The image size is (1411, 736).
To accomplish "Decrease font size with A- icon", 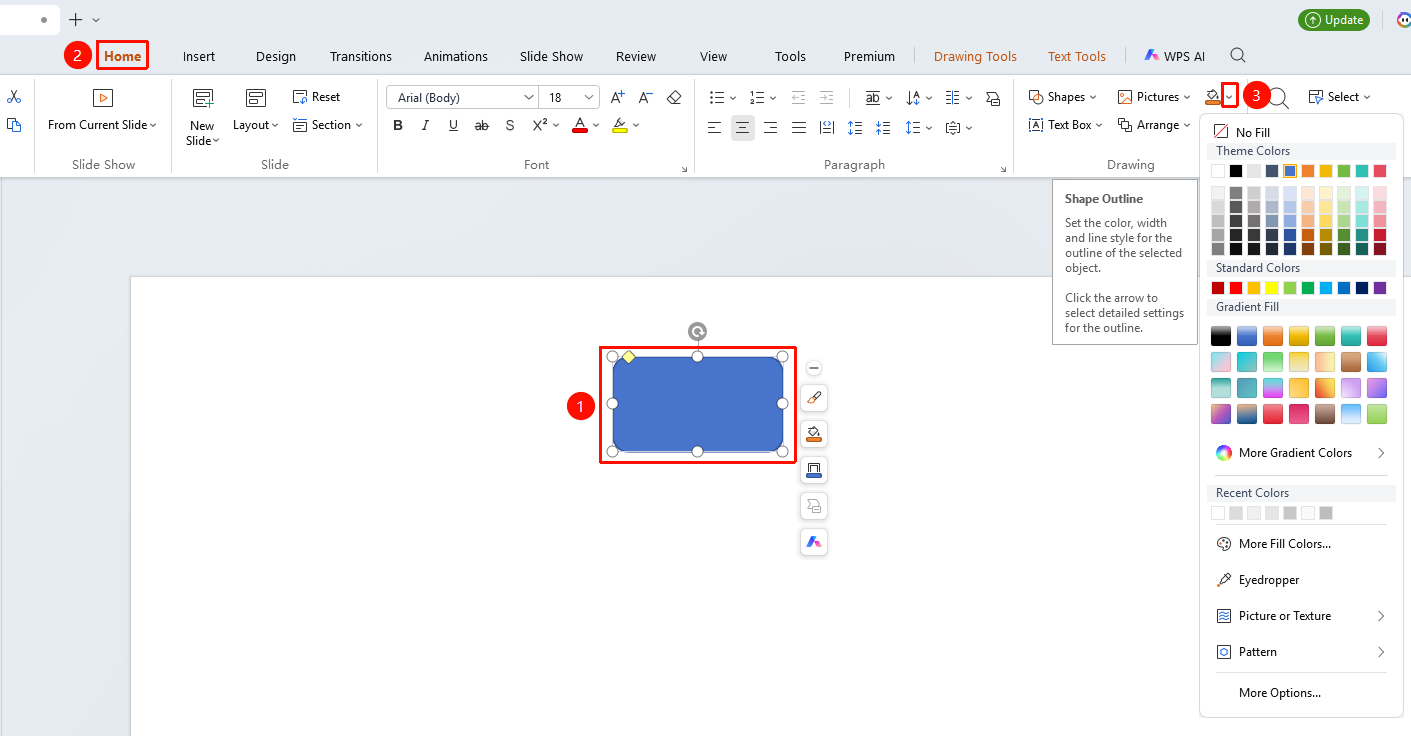I will pyautogui.click(x=646, y=97).
